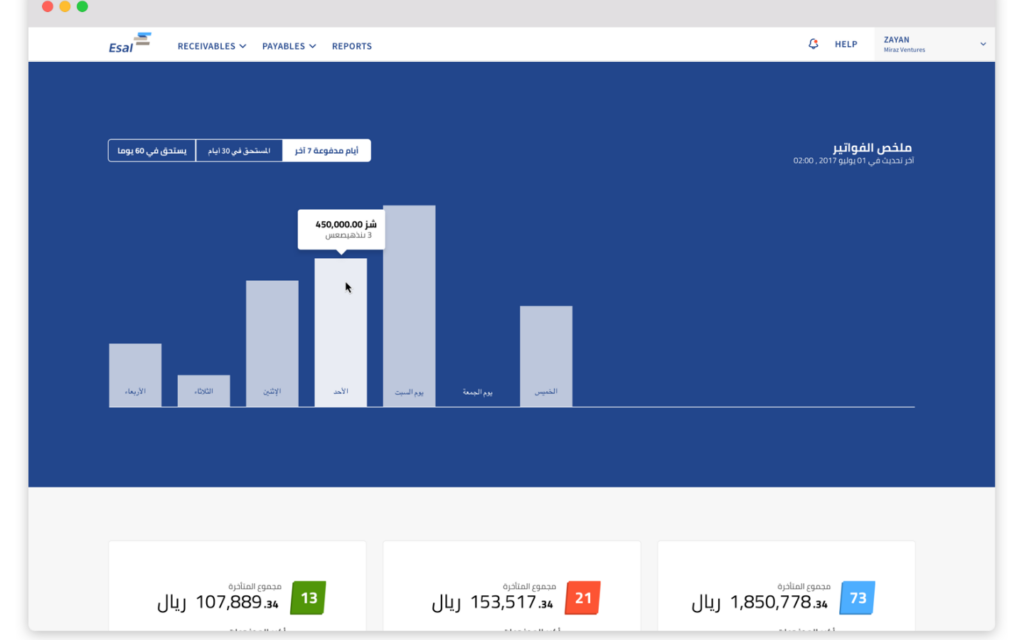Switch to the 'due in 60 days' tab
Screen dimensions: 1024x640
pyautogui.click(x=152, y=151)
